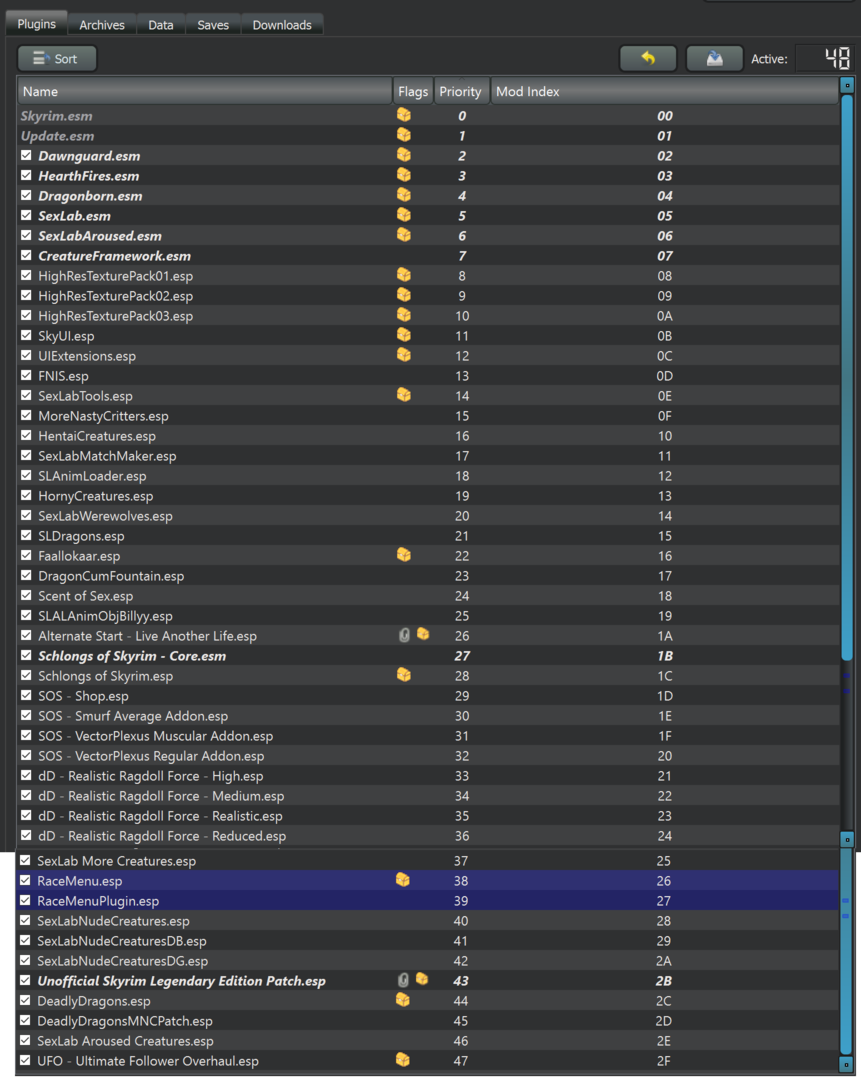Image resolution: width=861 pixels, height=1080 pixels.
Task: Click the paperclip flag for Unofficial Skyrim Legendary Patch
Action: (x=404, y=979)
